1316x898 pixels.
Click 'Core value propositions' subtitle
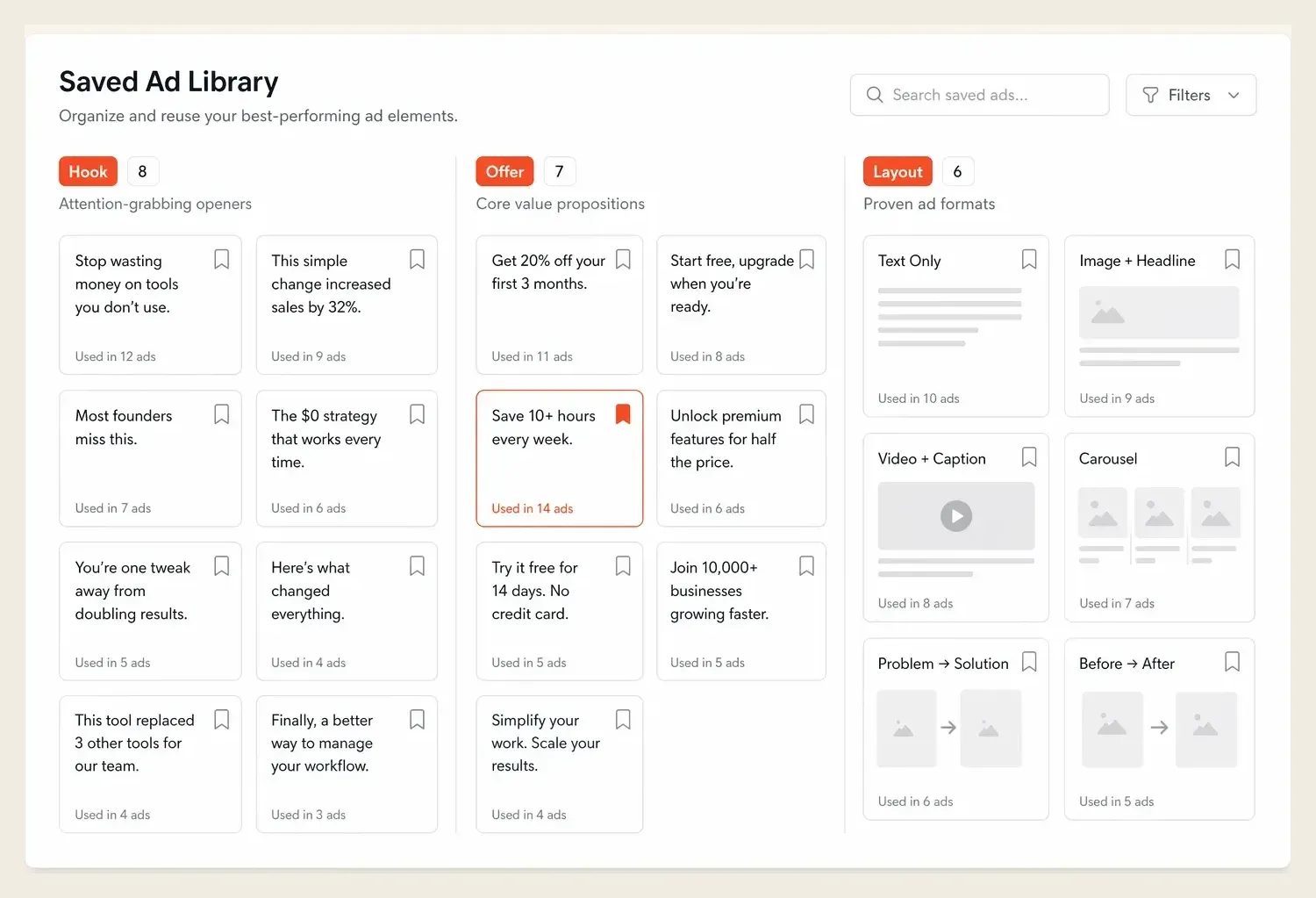click(x=561, y=204)
